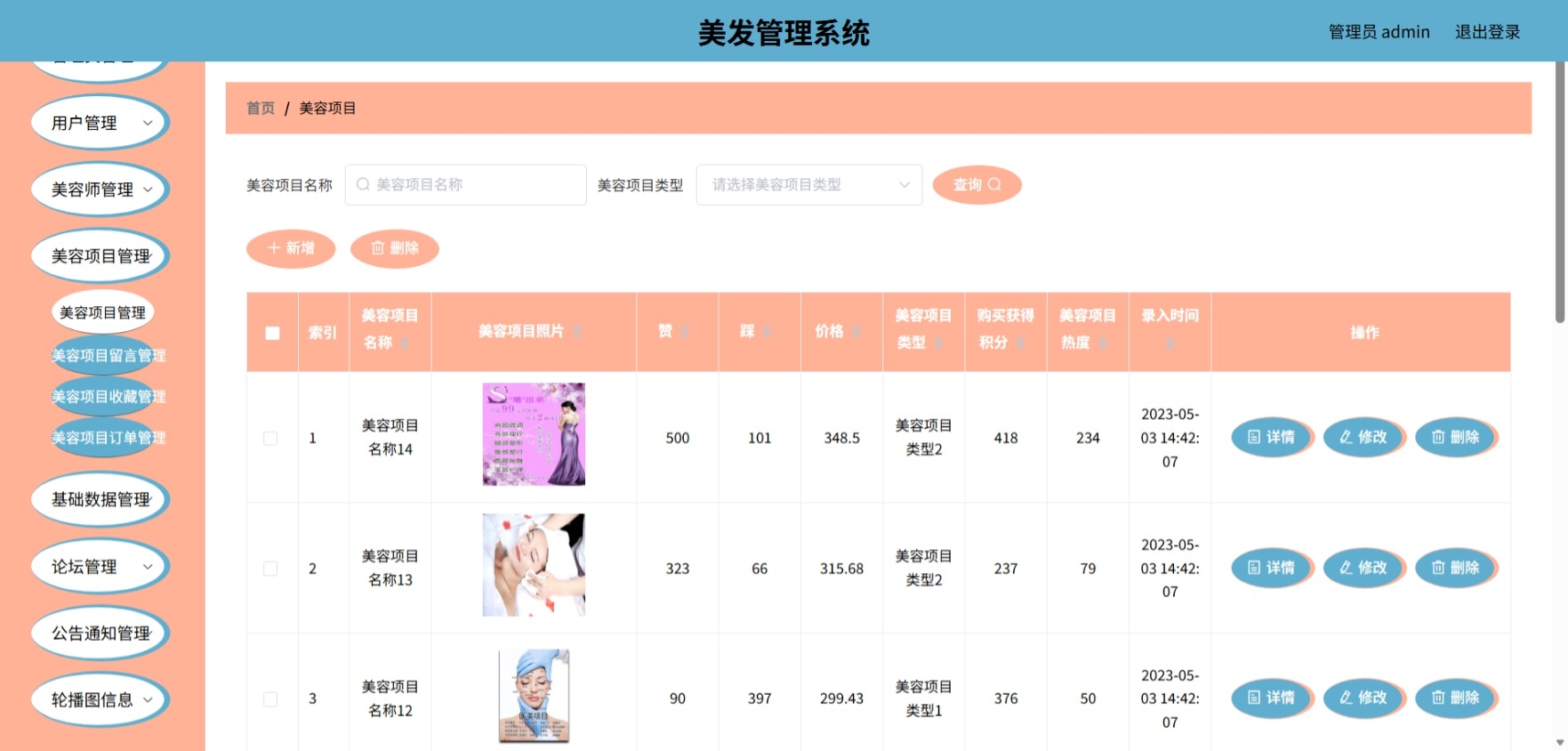Sort by 美容项目类型 column sort icon

click(x=938, y=343)
